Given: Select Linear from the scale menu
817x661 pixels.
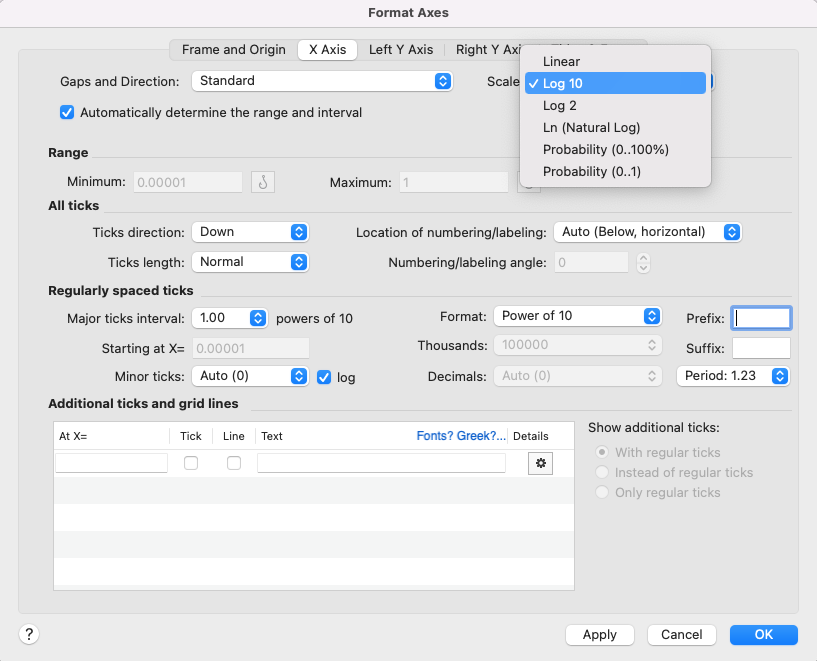Looking at the screenshot, I should [561, 62].
